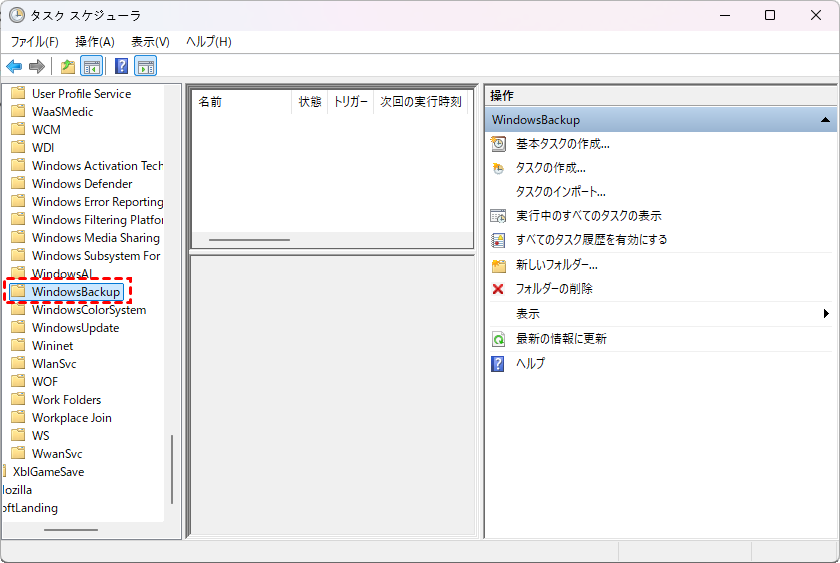Click the 新しいフォルダー folder icon
Viewport: 840px width, 563px height.
[499, 266]
